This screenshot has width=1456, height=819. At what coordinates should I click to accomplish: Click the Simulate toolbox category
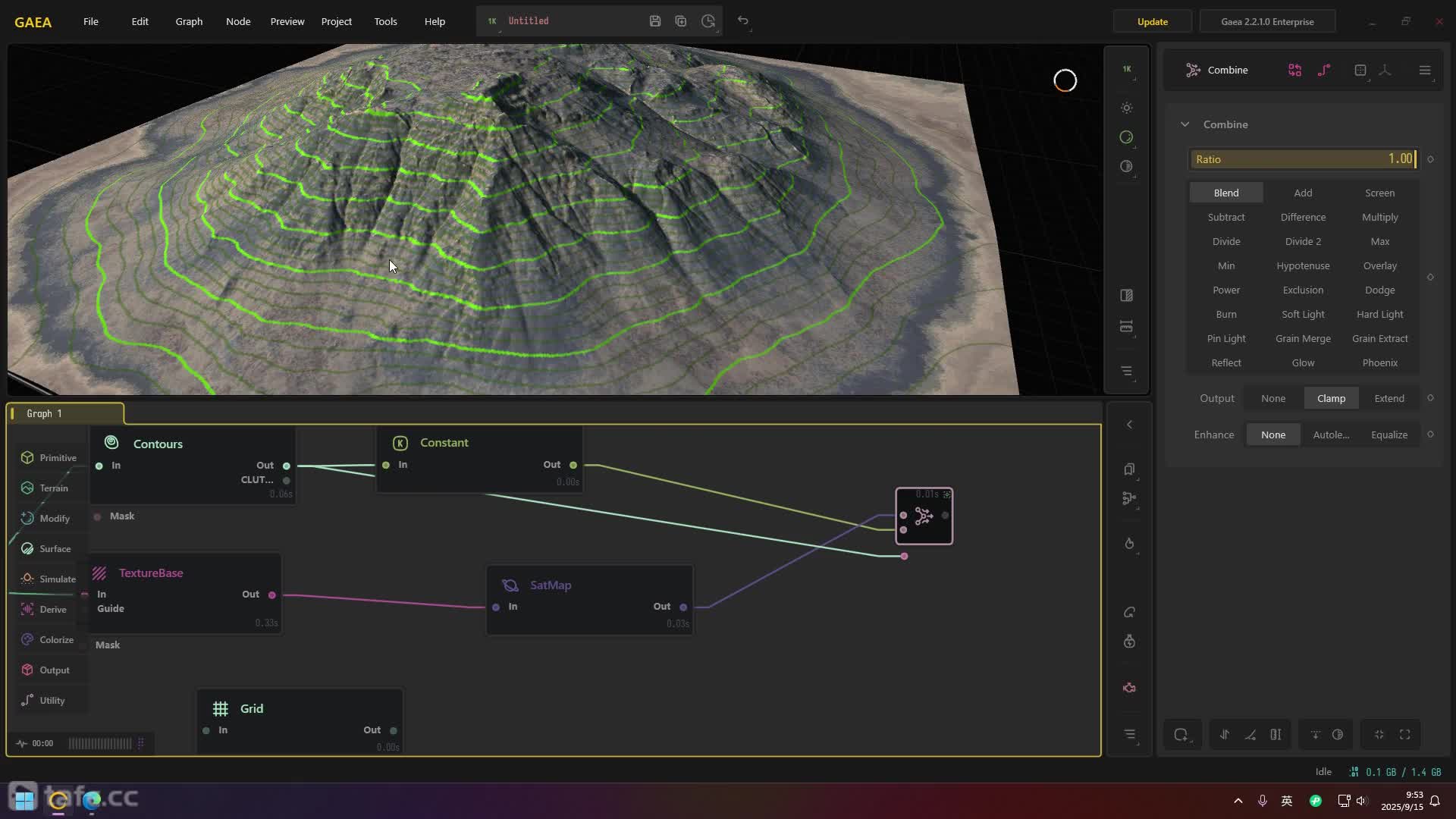point(57,579)
